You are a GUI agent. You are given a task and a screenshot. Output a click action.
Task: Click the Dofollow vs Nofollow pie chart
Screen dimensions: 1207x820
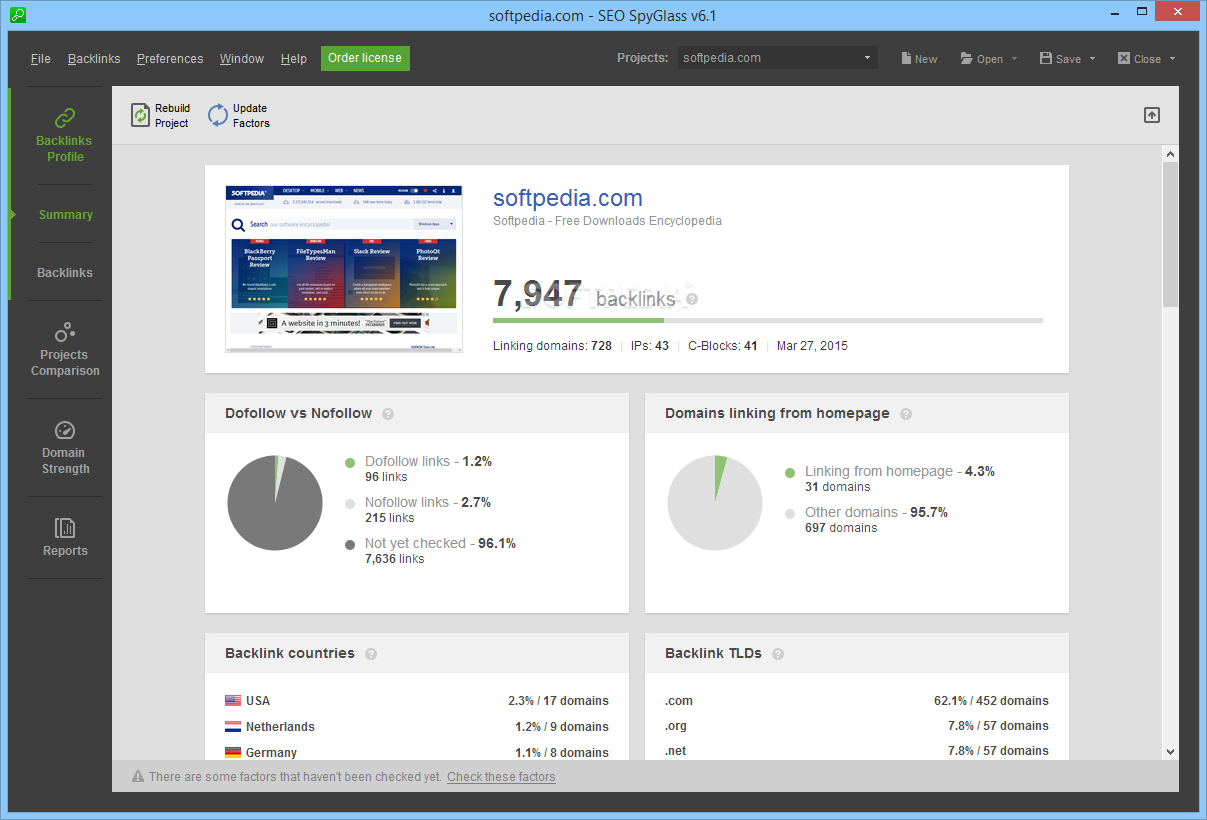[275, 503]
